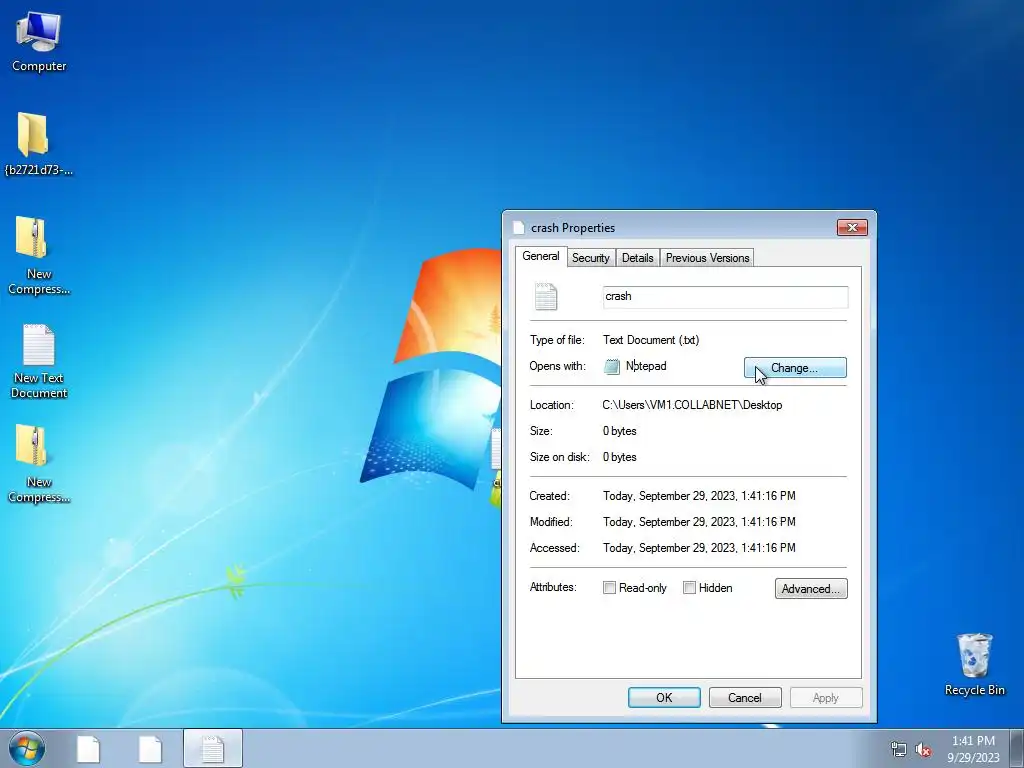Click the Created date value text
Viewport: 1024px width, 768px height.
pos(699,496)
